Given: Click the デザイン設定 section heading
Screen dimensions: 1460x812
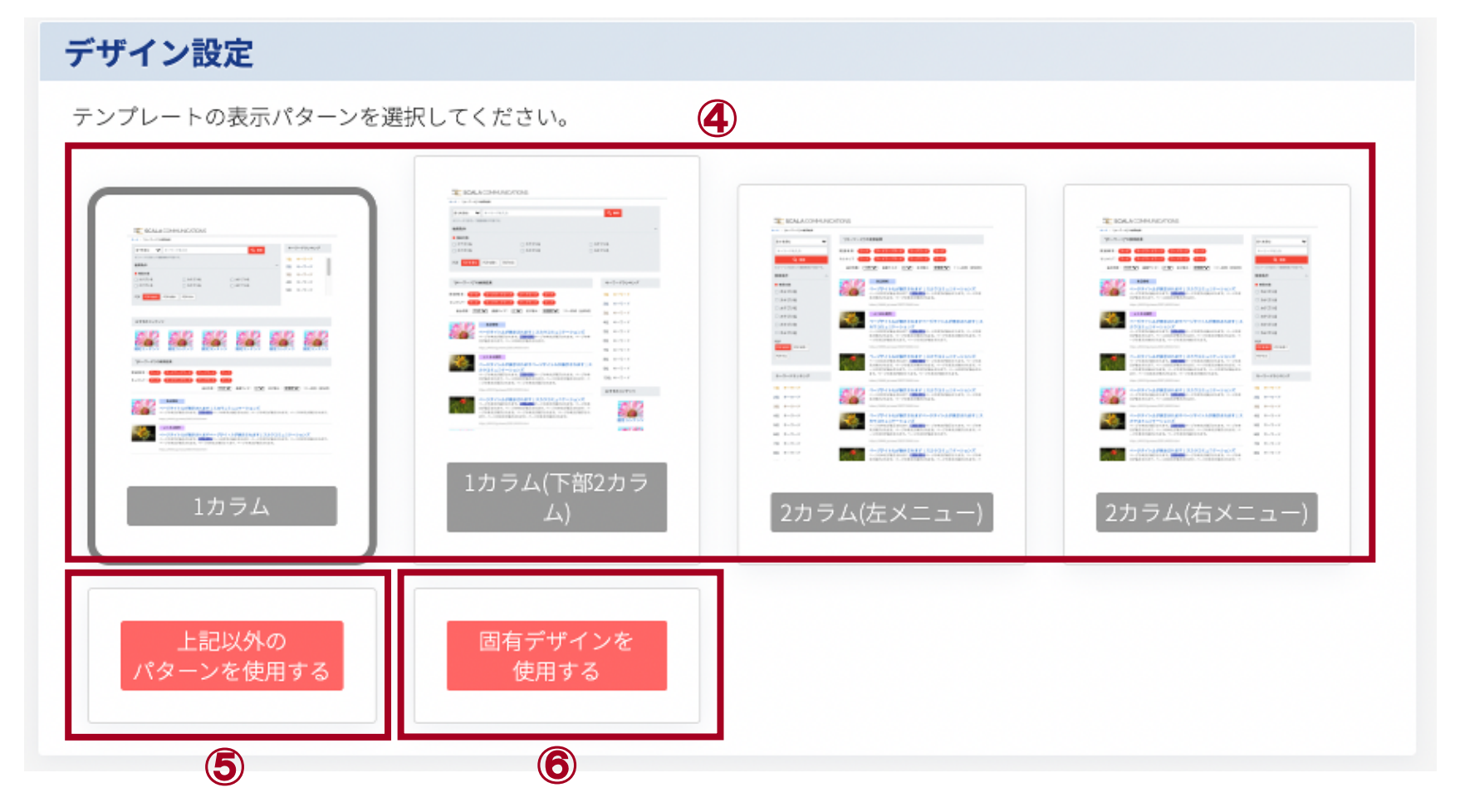Looking at the screenshot, I should click(159, 53).
